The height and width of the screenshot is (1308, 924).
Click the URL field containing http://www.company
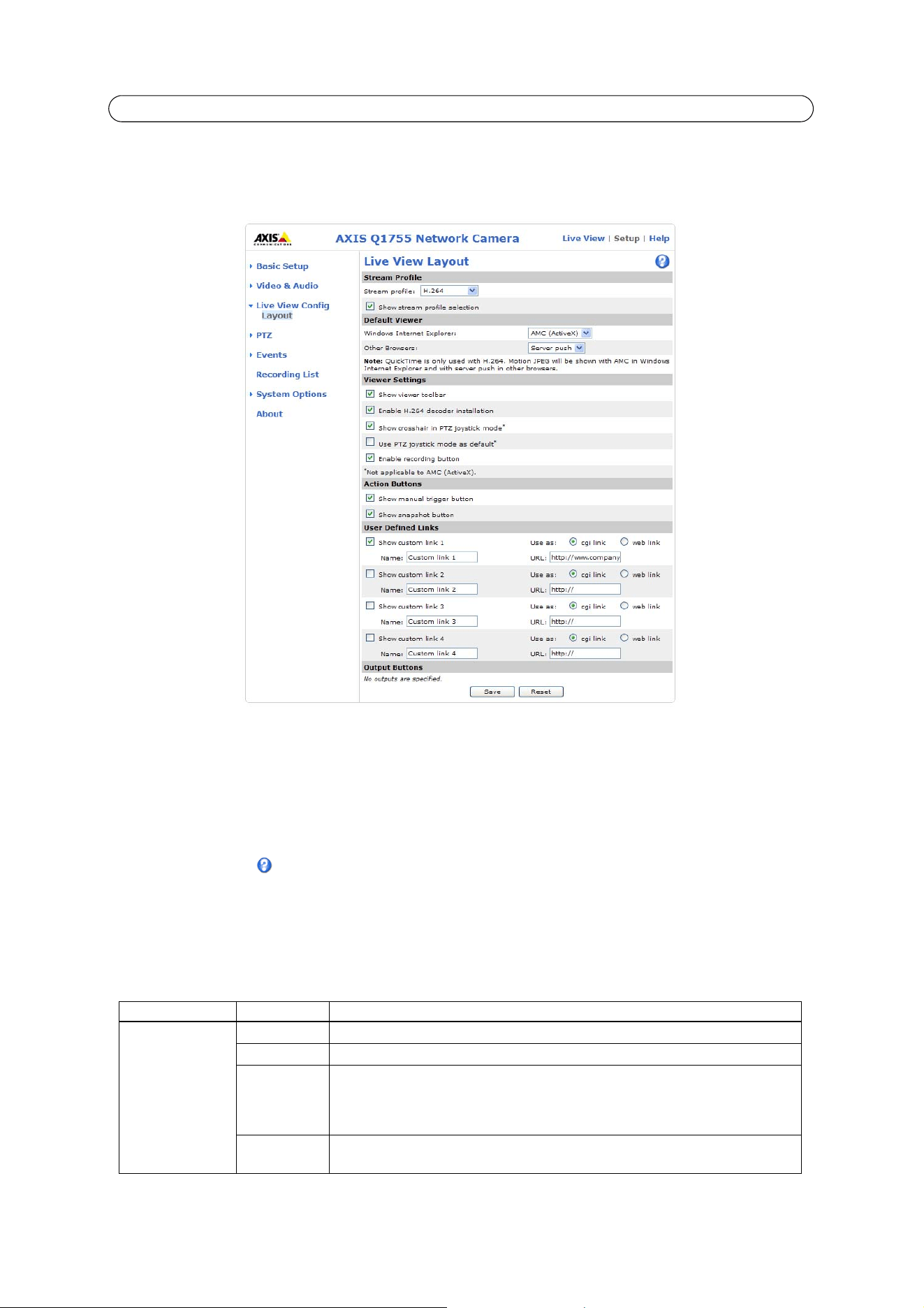coord(585,558)
